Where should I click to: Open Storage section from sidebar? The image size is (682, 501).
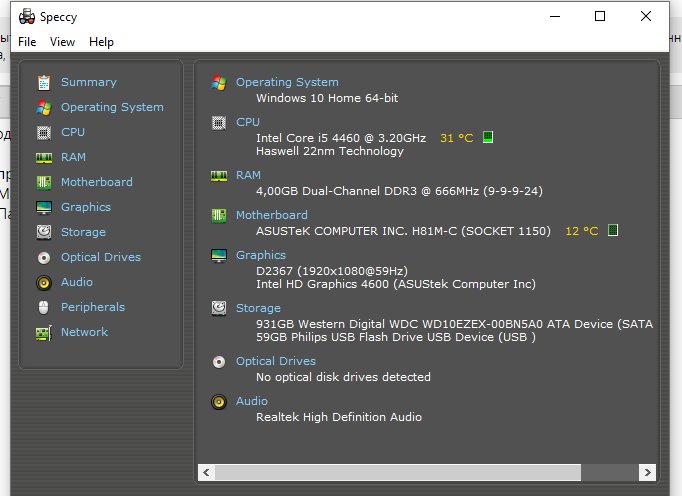click(83, 232)
